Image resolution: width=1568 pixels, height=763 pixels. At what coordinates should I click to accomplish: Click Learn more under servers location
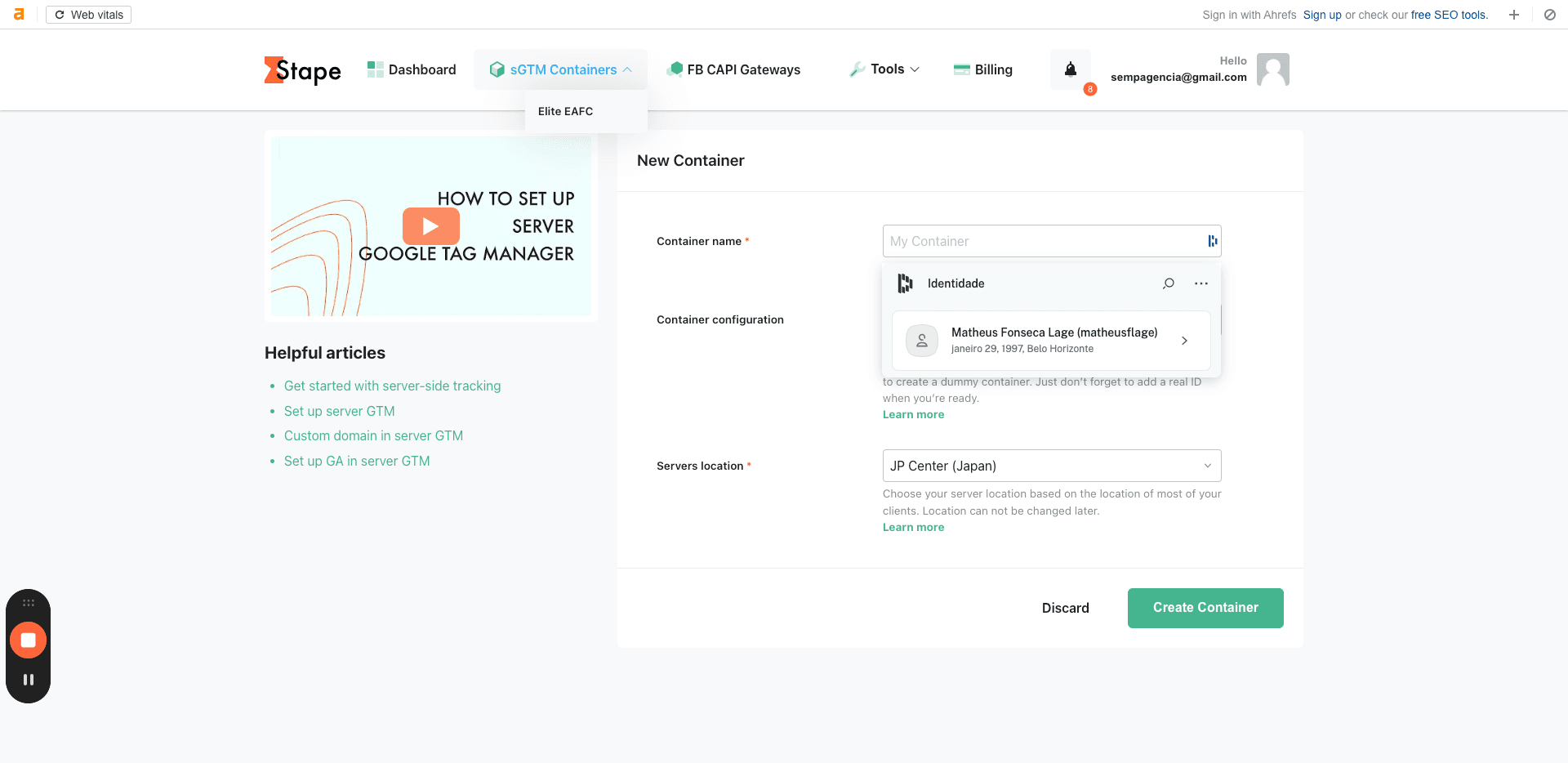click(x=913, y=527)
